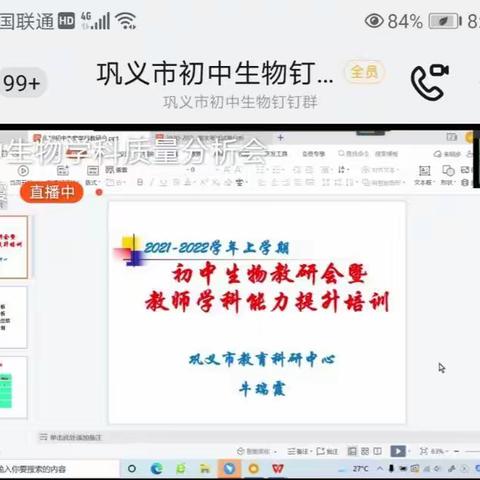Screen dimensions: 480x480
Task: Tap the 直播中 live status badge
Action: [x=52, y=192]
